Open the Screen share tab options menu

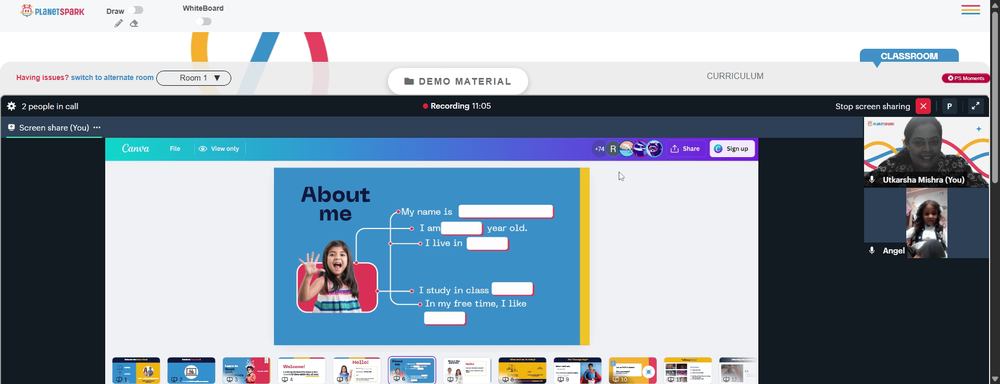click(x=97, y=128)
